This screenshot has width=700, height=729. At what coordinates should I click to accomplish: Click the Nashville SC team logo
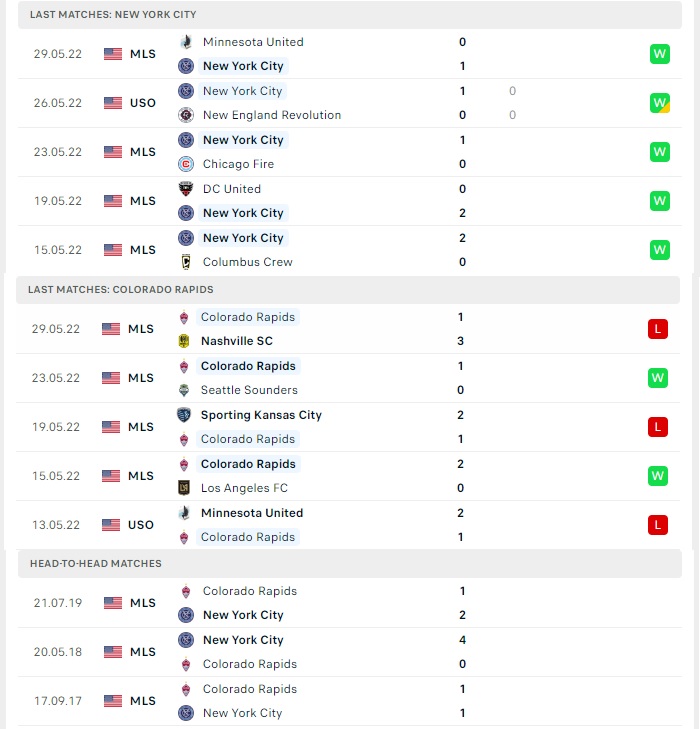point(184,341)
